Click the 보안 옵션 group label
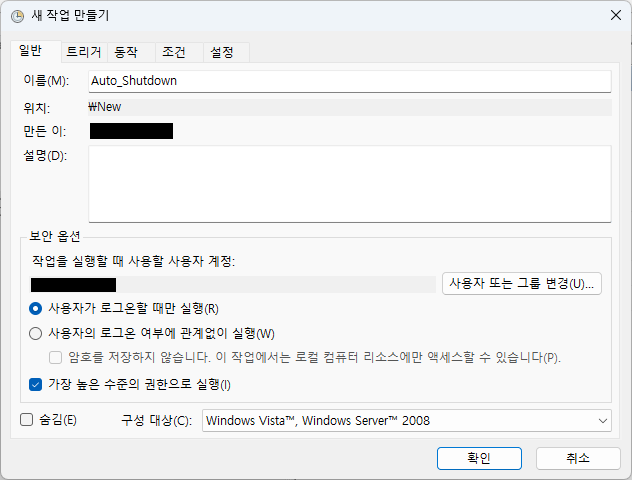This screenshot has height=480, width=632. pos(55,236)
